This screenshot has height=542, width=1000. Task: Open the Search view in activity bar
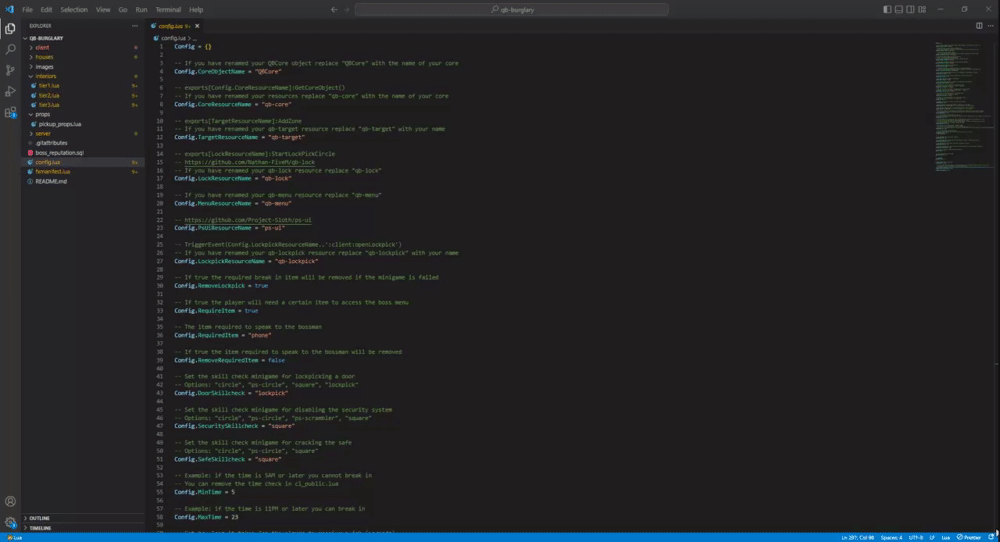click(10, 49)
